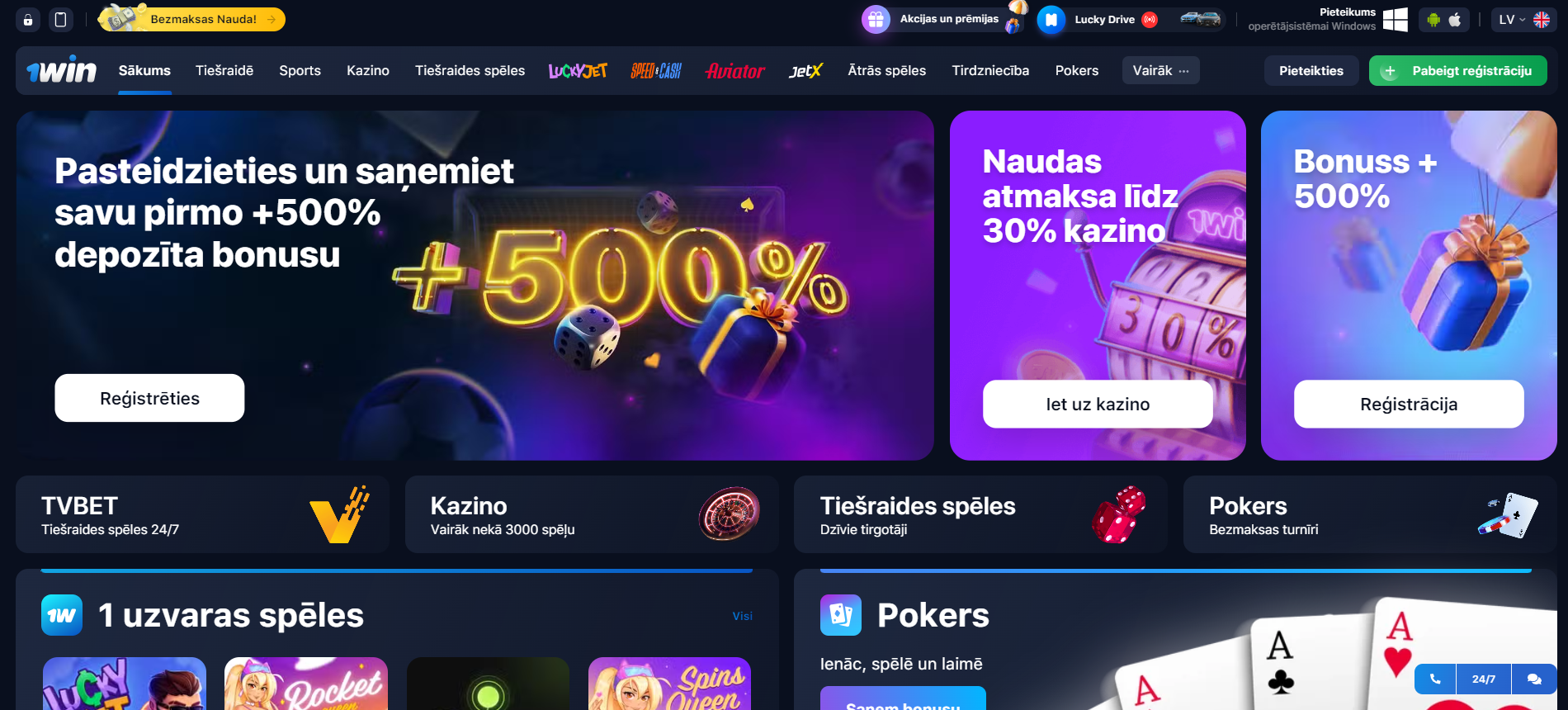Click the lock icon at top left
This screenshot has width=1568, height=710.
point(28,20)
